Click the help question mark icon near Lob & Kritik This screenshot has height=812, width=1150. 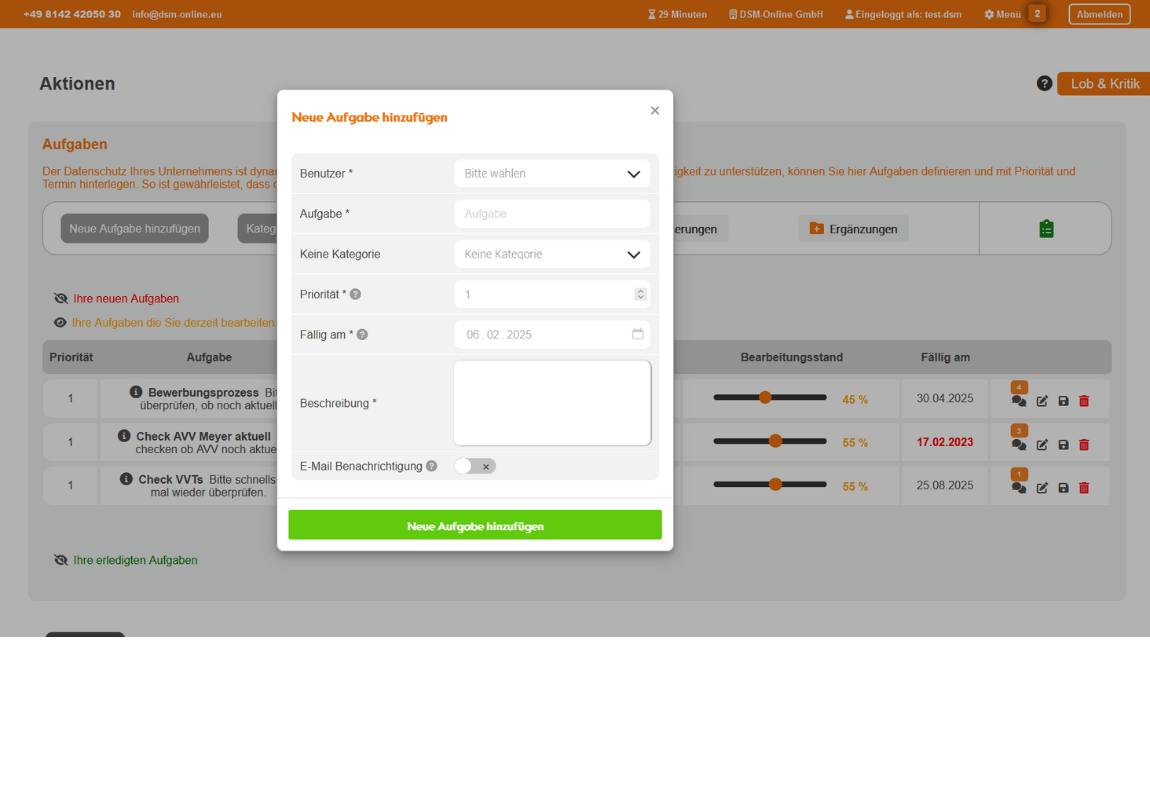1044,84
